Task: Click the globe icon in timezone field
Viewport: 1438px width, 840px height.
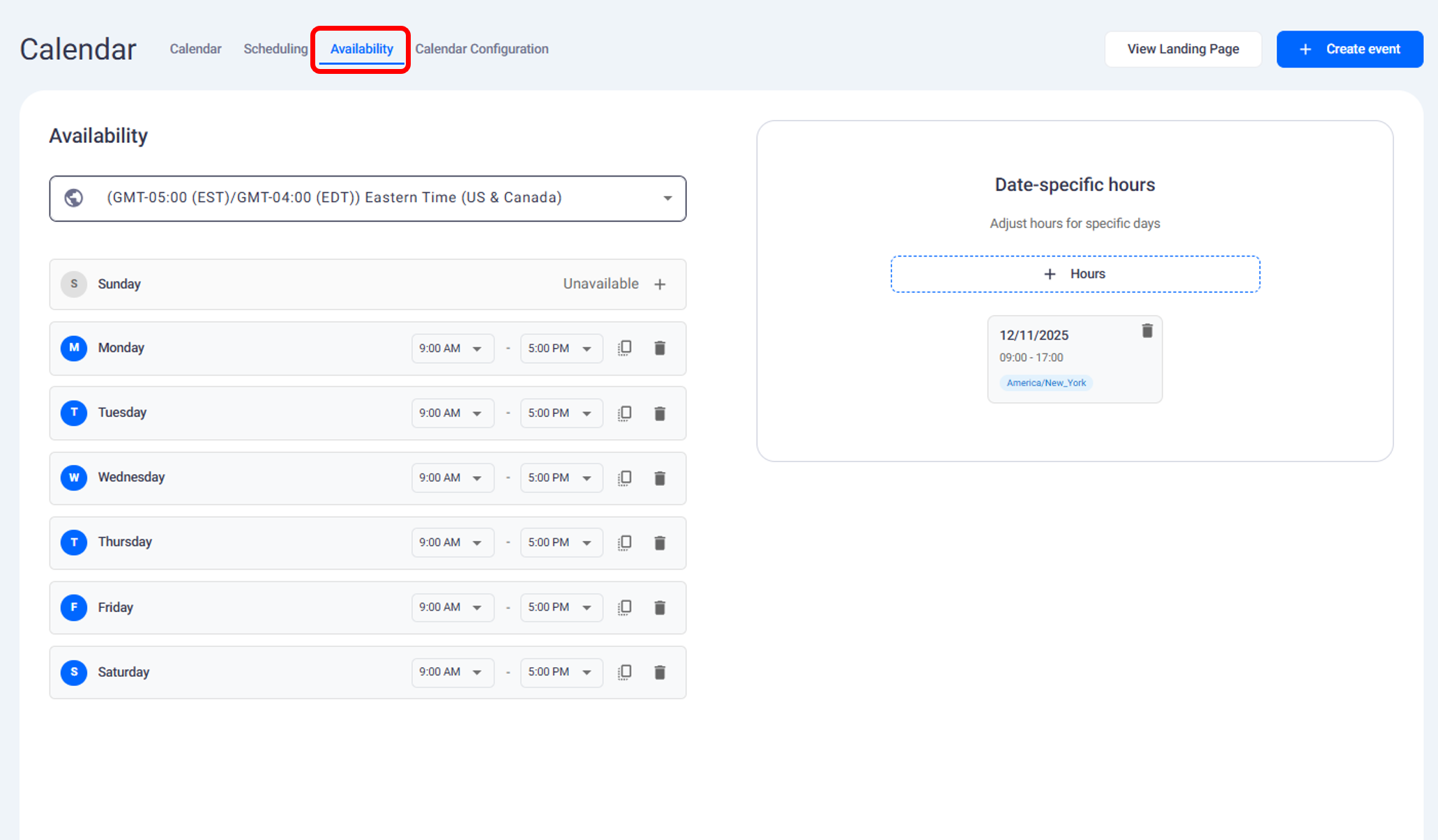Action: coord(74,198)
